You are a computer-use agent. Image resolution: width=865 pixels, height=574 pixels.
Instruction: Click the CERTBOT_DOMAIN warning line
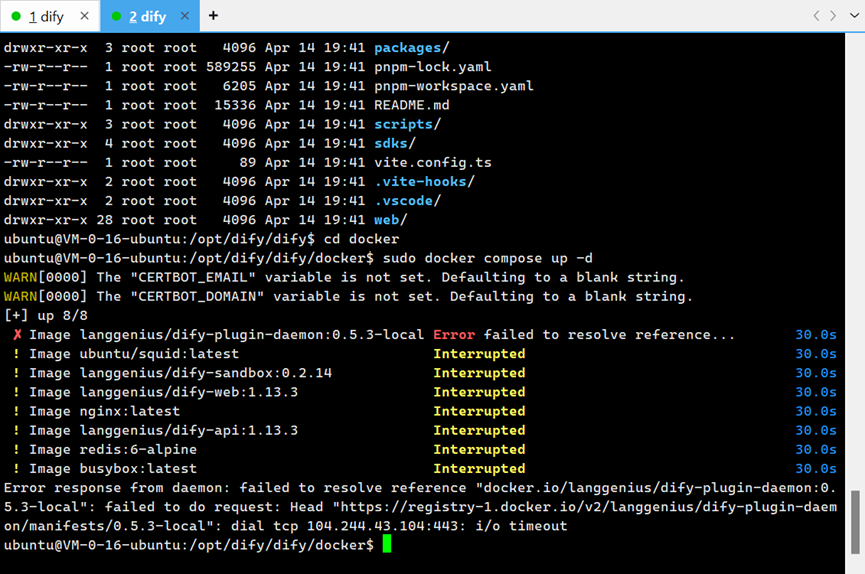(348, 297)
